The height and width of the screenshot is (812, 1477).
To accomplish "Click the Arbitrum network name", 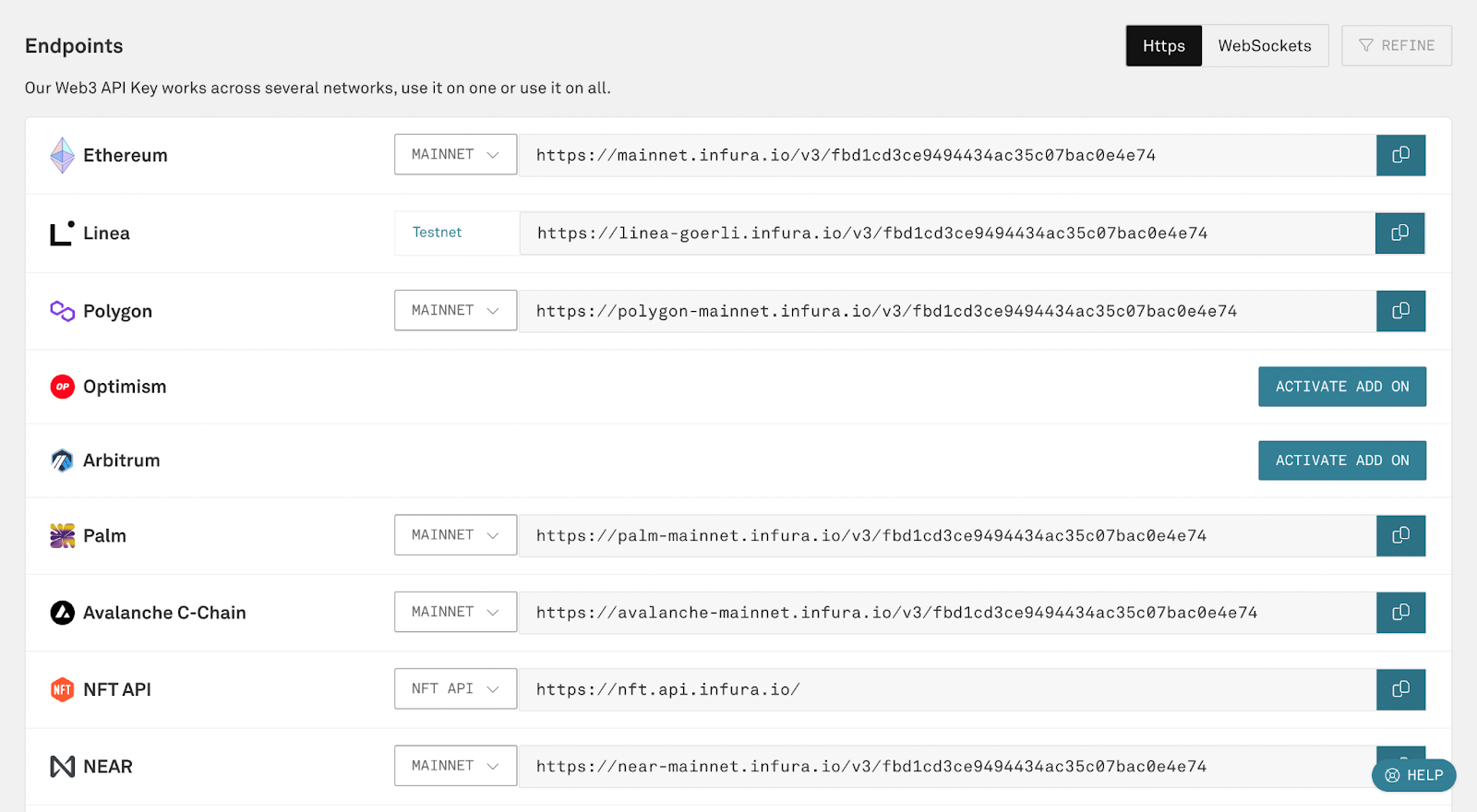I will tap(121, 460).
